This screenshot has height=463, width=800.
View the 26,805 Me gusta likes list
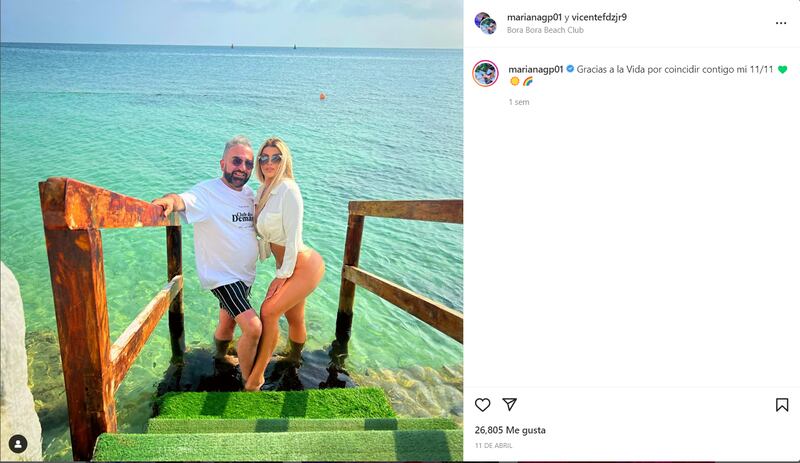pos(510,430)
